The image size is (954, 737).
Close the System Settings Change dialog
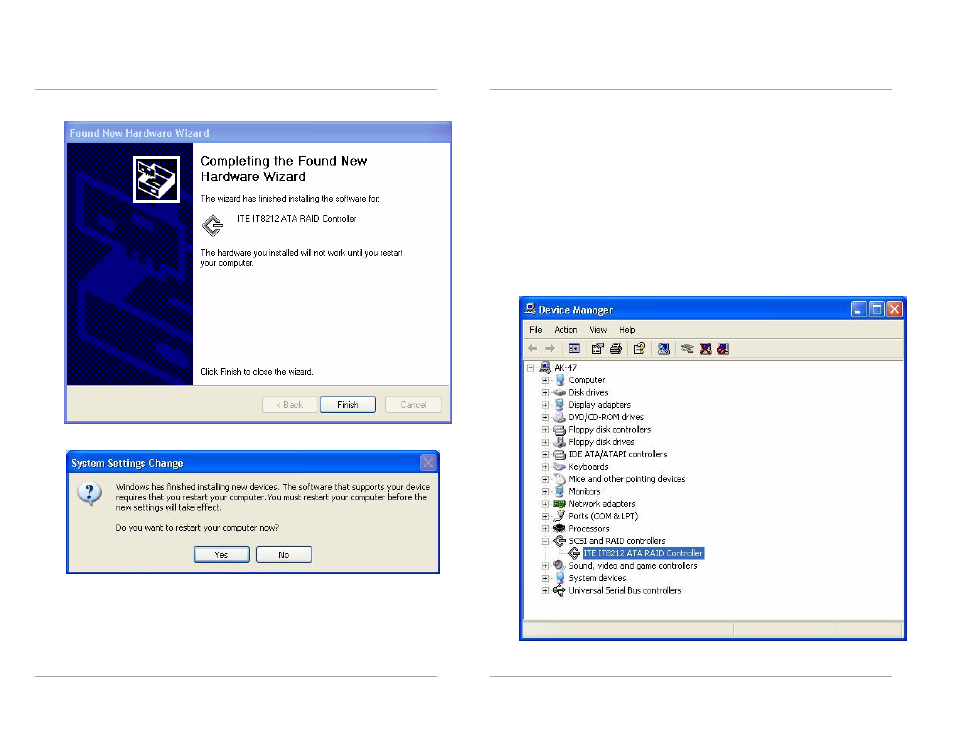428,463
